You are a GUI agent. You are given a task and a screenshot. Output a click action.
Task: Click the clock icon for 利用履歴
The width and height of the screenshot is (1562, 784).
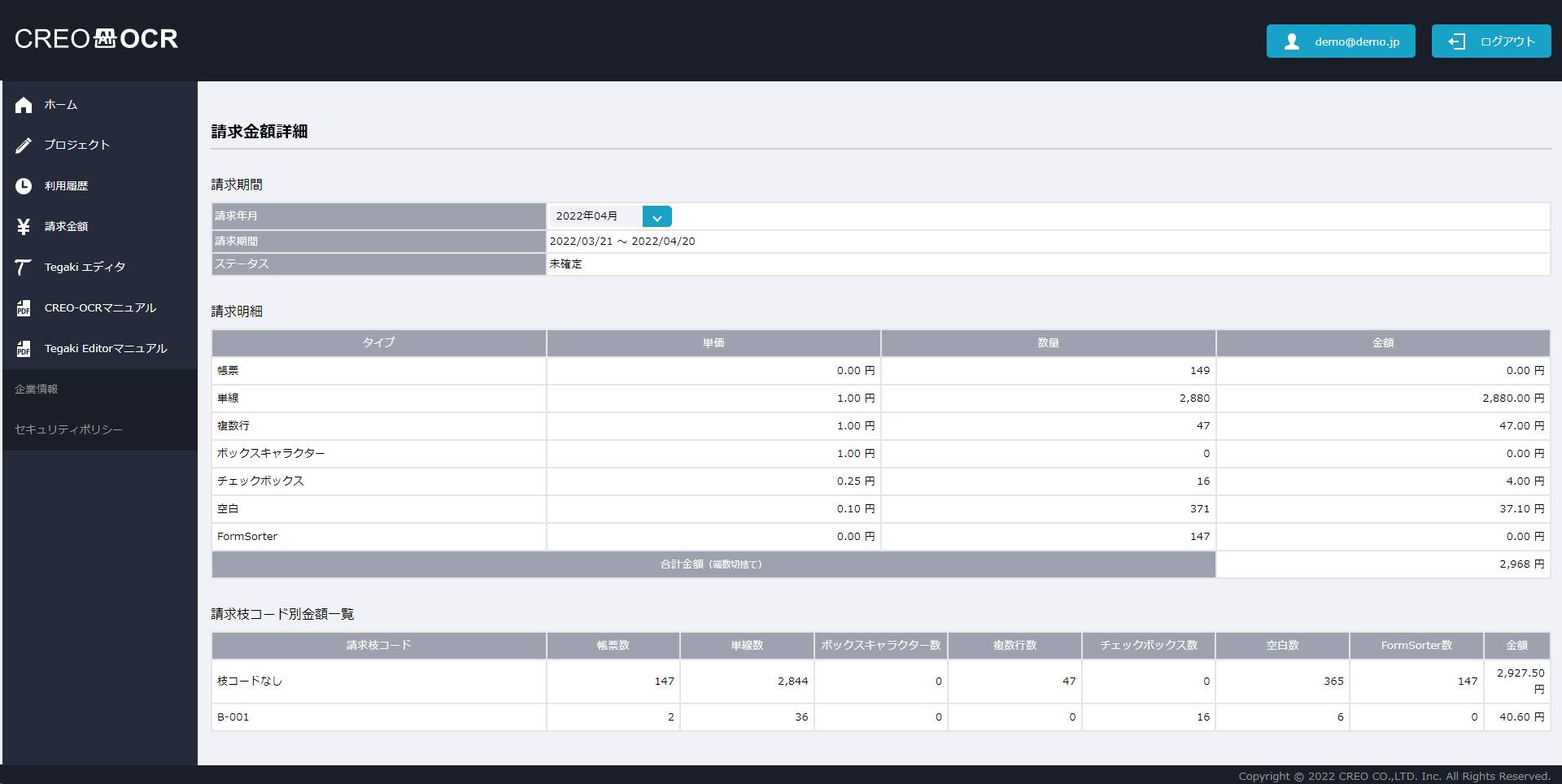[x=24, y=186]
